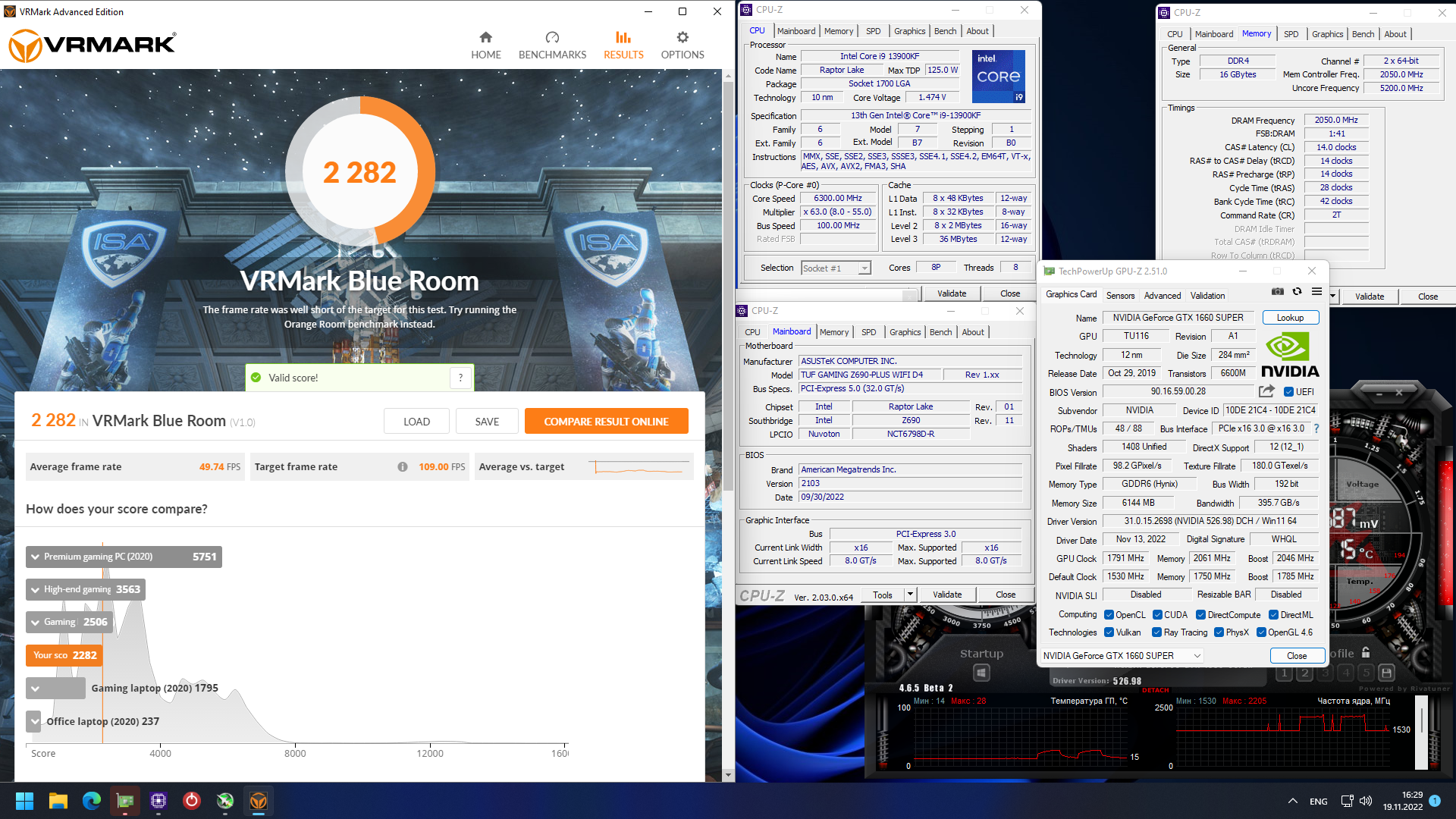Viewport: 1456px width, 819px height.
Task: Click target frame rate info icon
Action: point(403,467)
